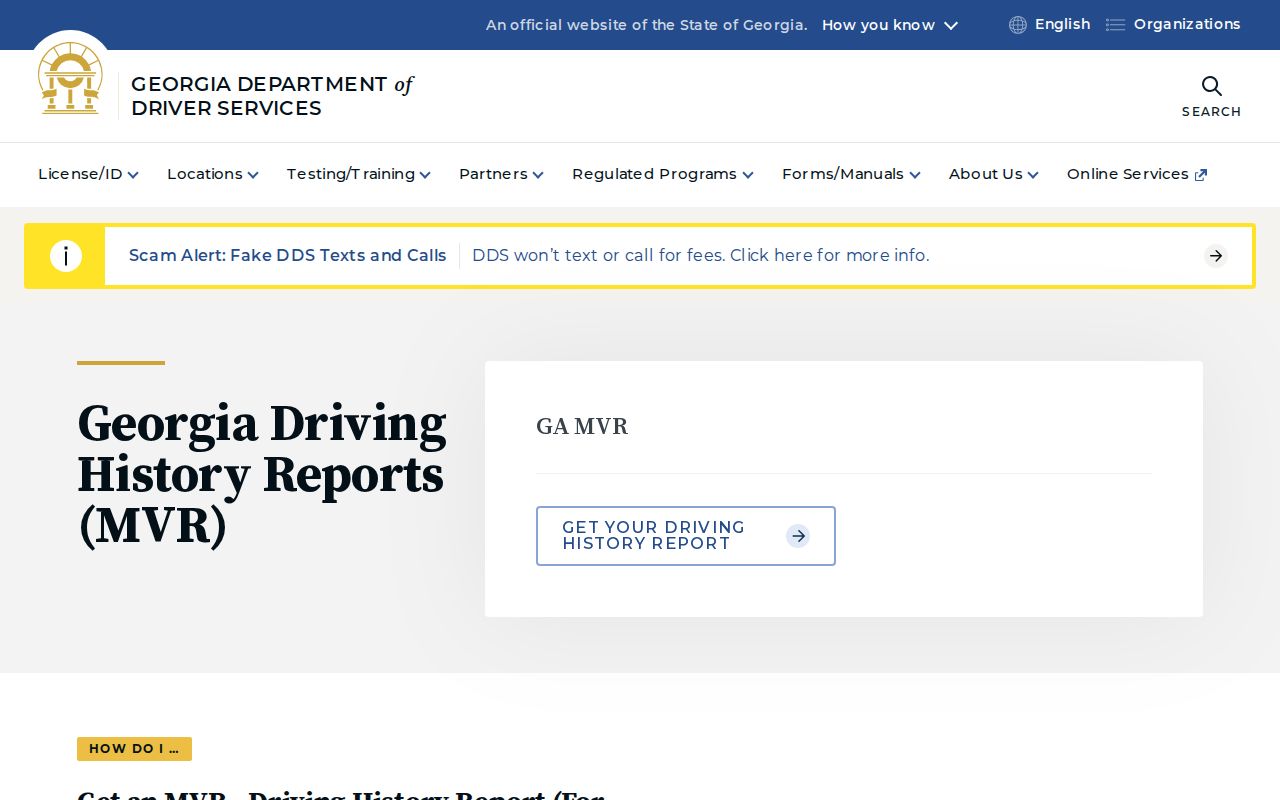The height and width of the screenshot is (800, 1280).
Task: Click the Georgia Driving History Reports heading
Action: [262, 475]
